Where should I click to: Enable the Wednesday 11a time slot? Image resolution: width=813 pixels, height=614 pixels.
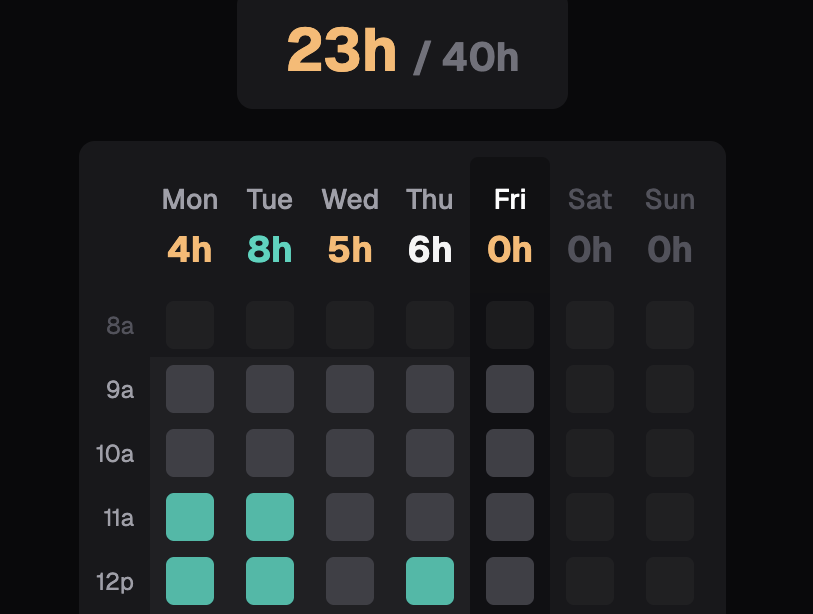[x=350, y=517]
